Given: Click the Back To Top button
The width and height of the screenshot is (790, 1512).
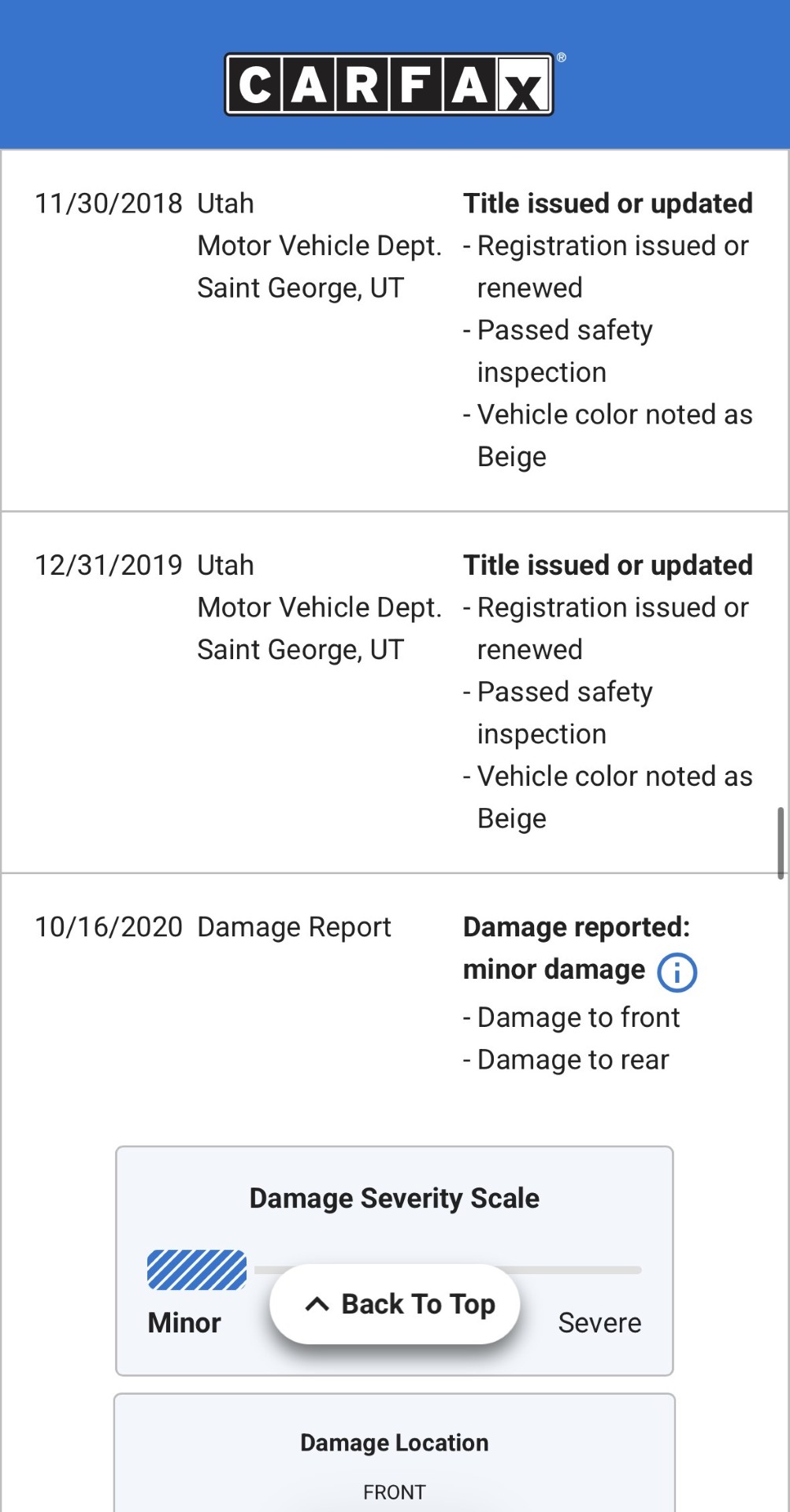Looking at the screenshot, I should tap(395, 1304).
